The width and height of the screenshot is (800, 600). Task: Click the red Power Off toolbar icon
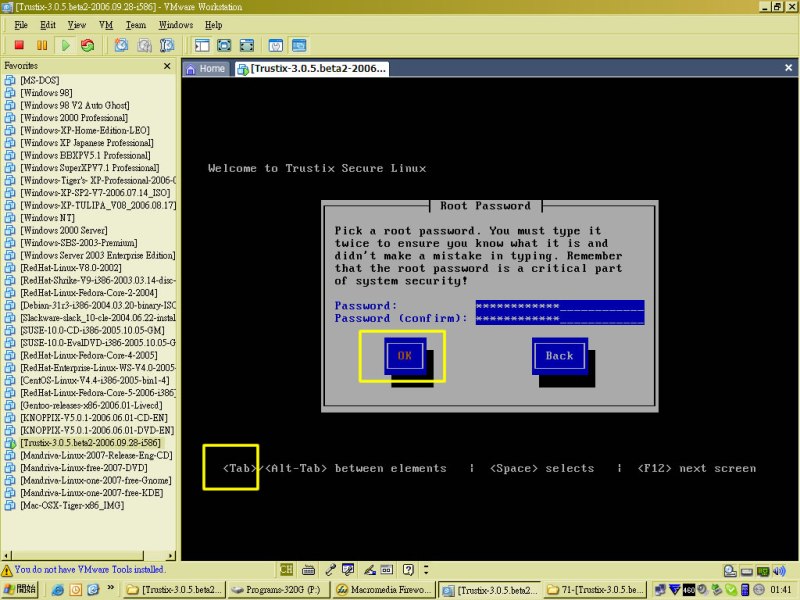click(19, 45)
